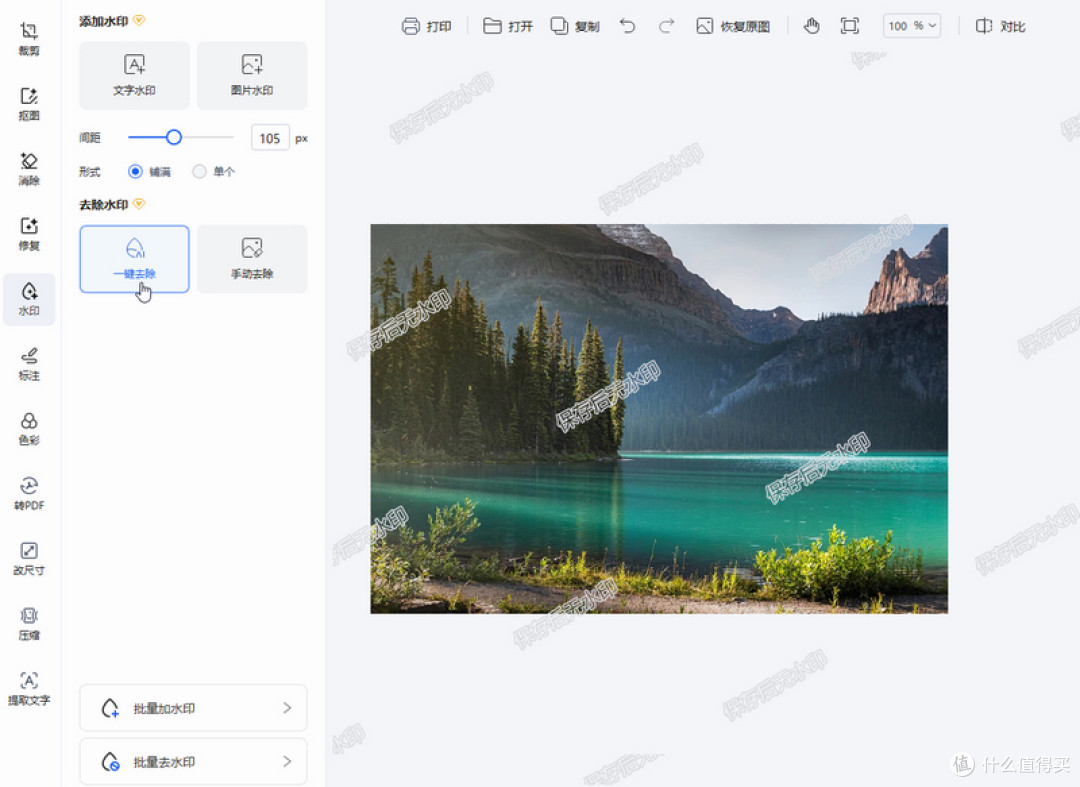
Task: Click the 打印 print toolbar button
Action: (x=426, y=26)
